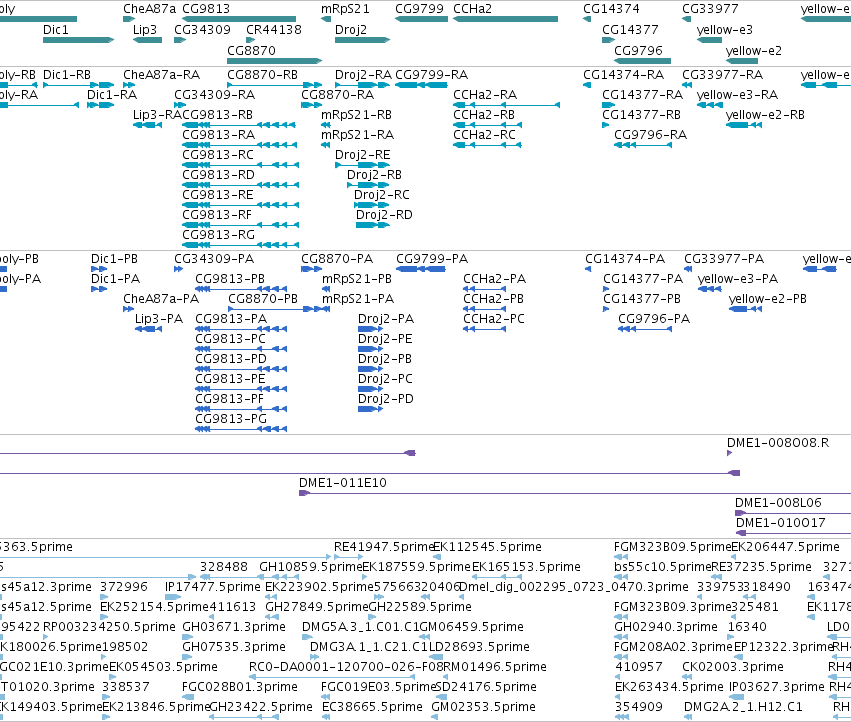Select the CG9813-RD transcript
The image size is (851, 722).
240,185
